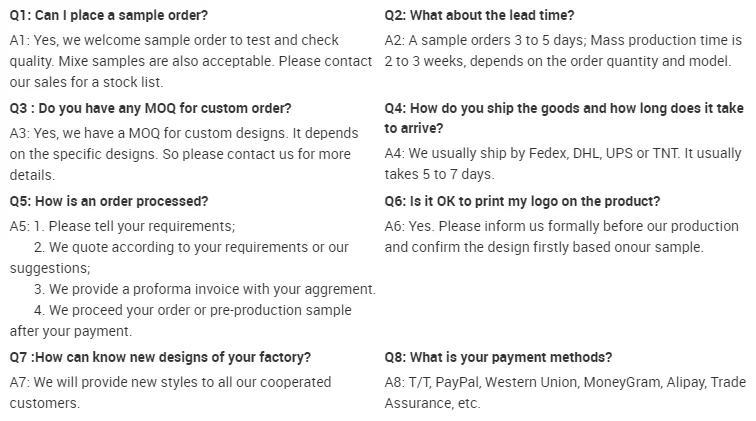Click the A2 lead time answer paragraph
Screen dimensions: 756x421
click(x=563, y=51)
